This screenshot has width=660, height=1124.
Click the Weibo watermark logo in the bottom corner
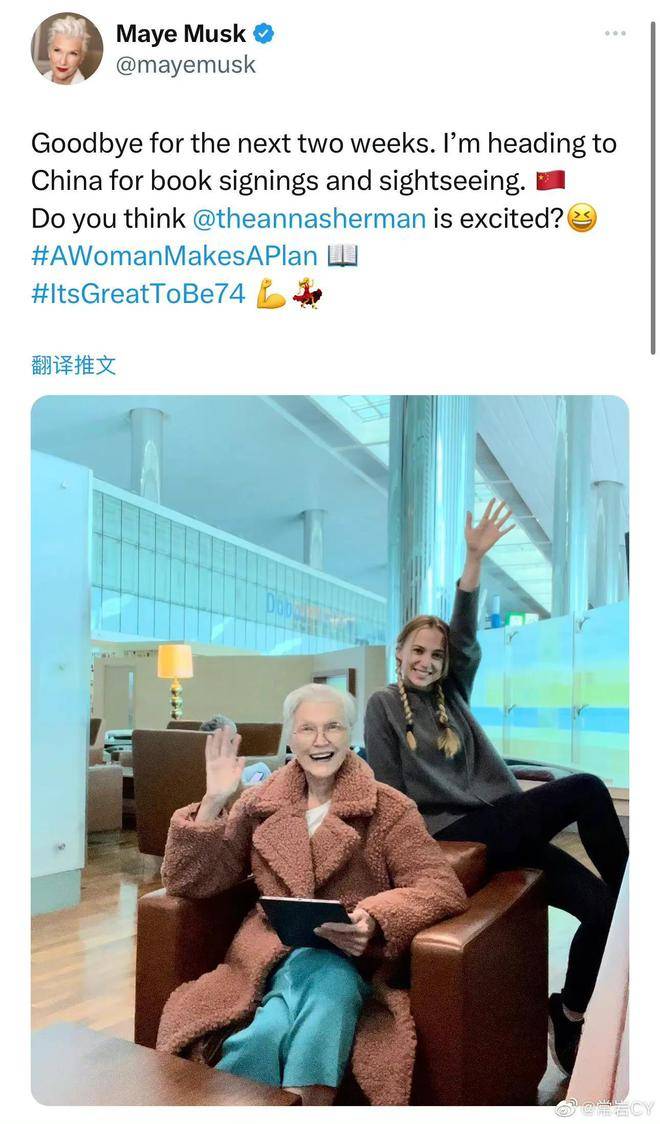click(x=567, y=1109)
